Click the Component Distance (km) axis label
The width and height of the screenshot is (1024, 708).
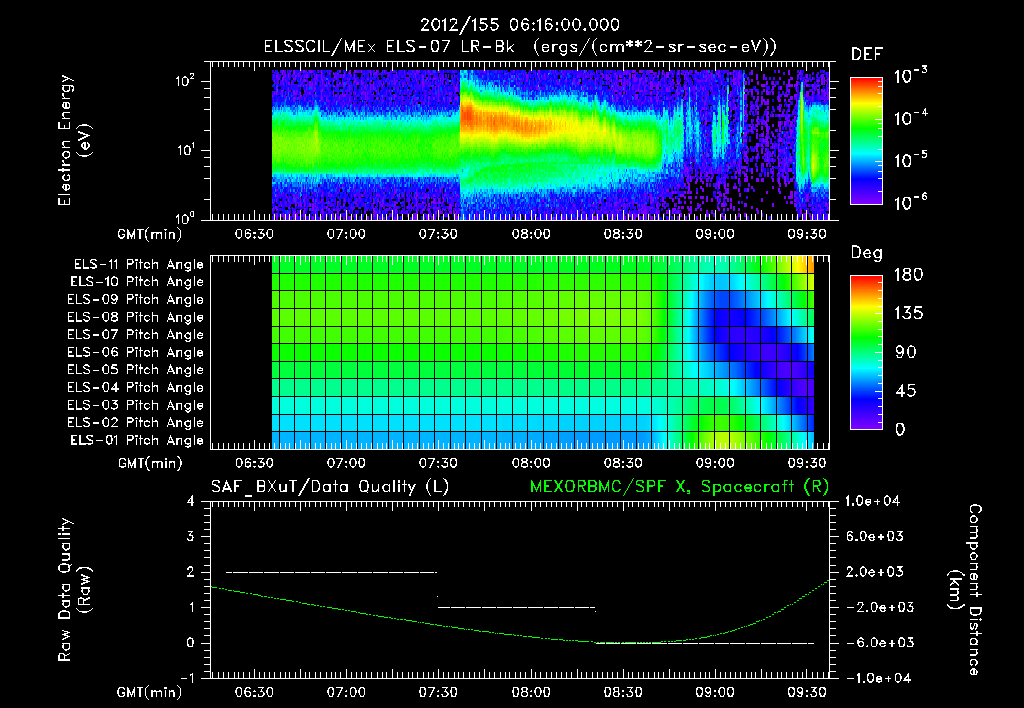click(x=965, y=590)
